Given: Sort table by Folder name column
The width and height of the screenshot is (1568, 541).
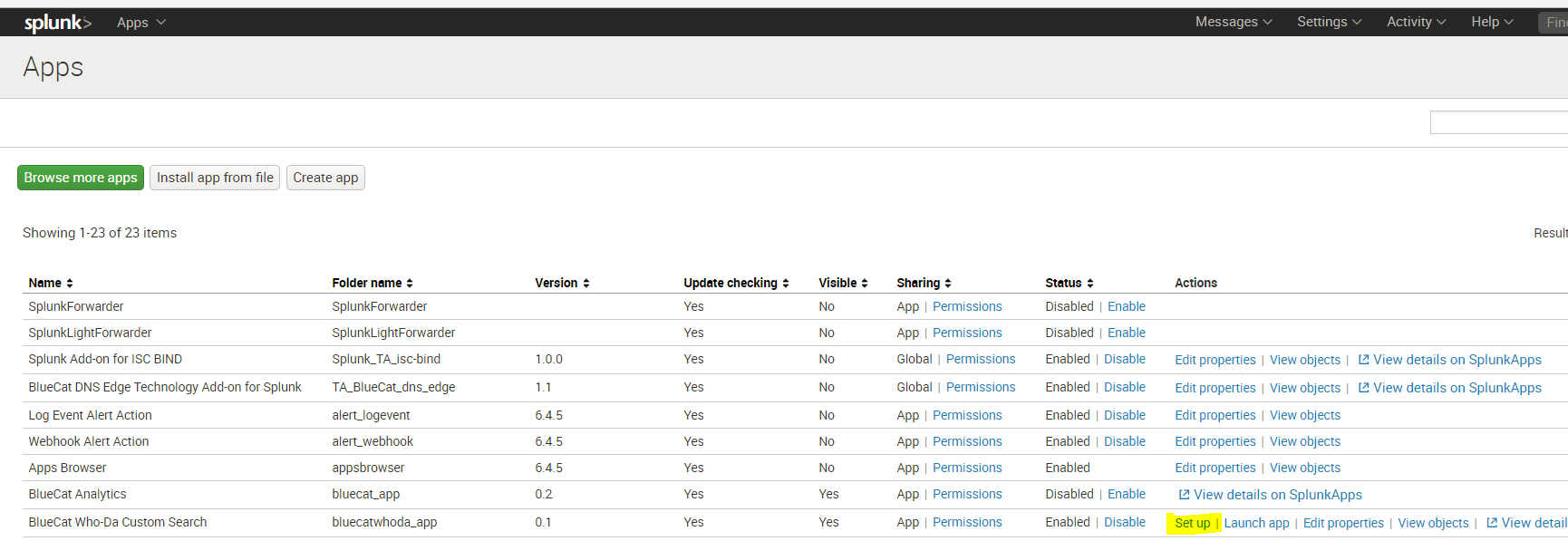Looking at the screenshot, I should (x=373, y=283).
